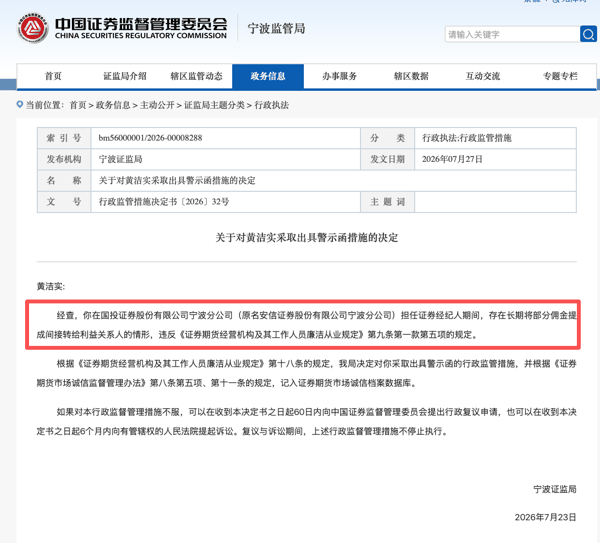Open the 互动交流 navigation tab
This screenshot has height=543, width=600.
point(483,76)
